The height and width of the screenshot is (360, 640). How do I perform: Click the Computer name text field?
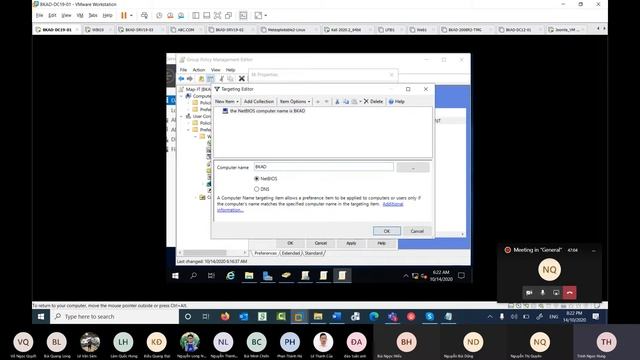(324, 167)
